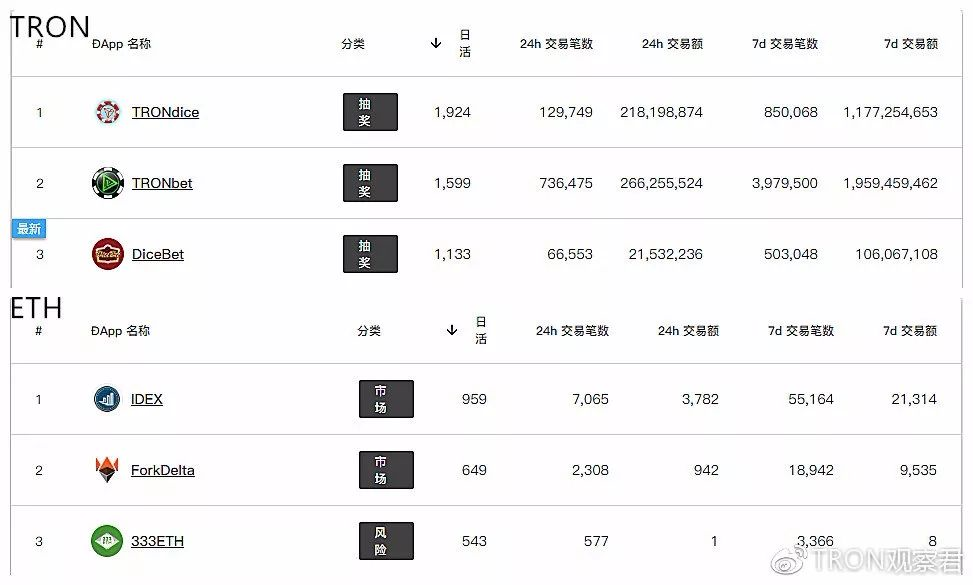This screenshot has width=973, height=585.
Task: Click the 风险 category tag for 333ETH
Action: pos(386,541)
